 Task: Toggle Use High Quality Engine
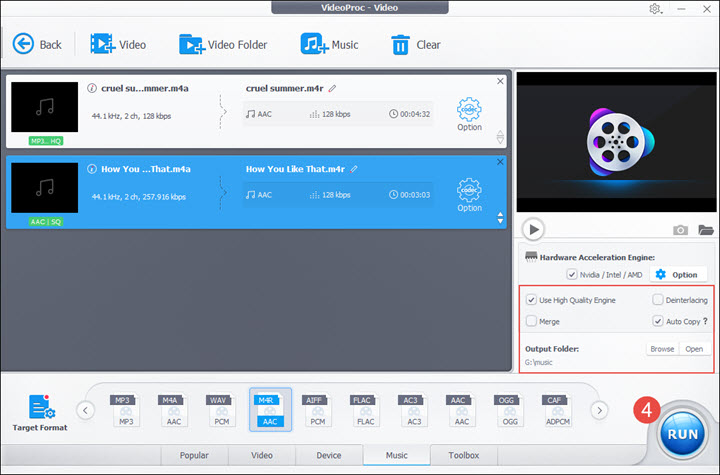pos(531,300)
